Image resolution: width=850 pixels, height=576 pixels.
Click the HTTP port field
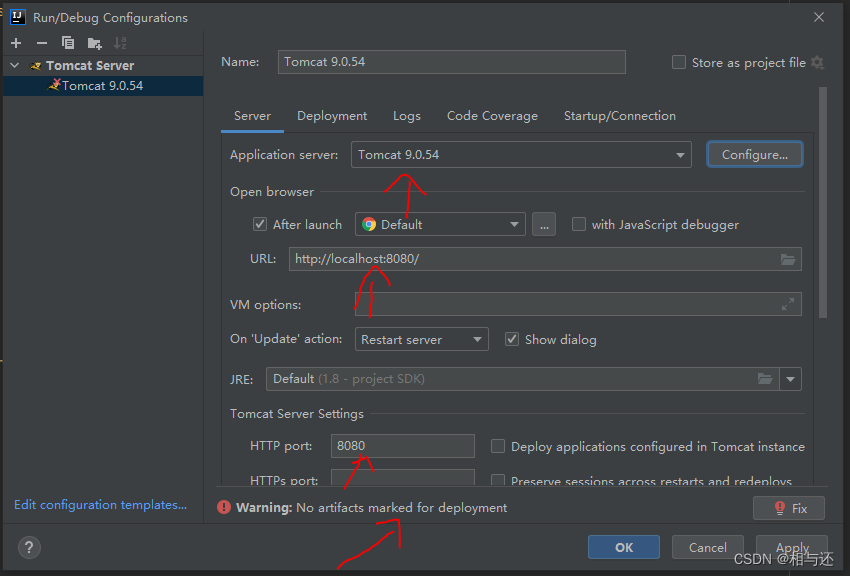(x=403, y=446)
